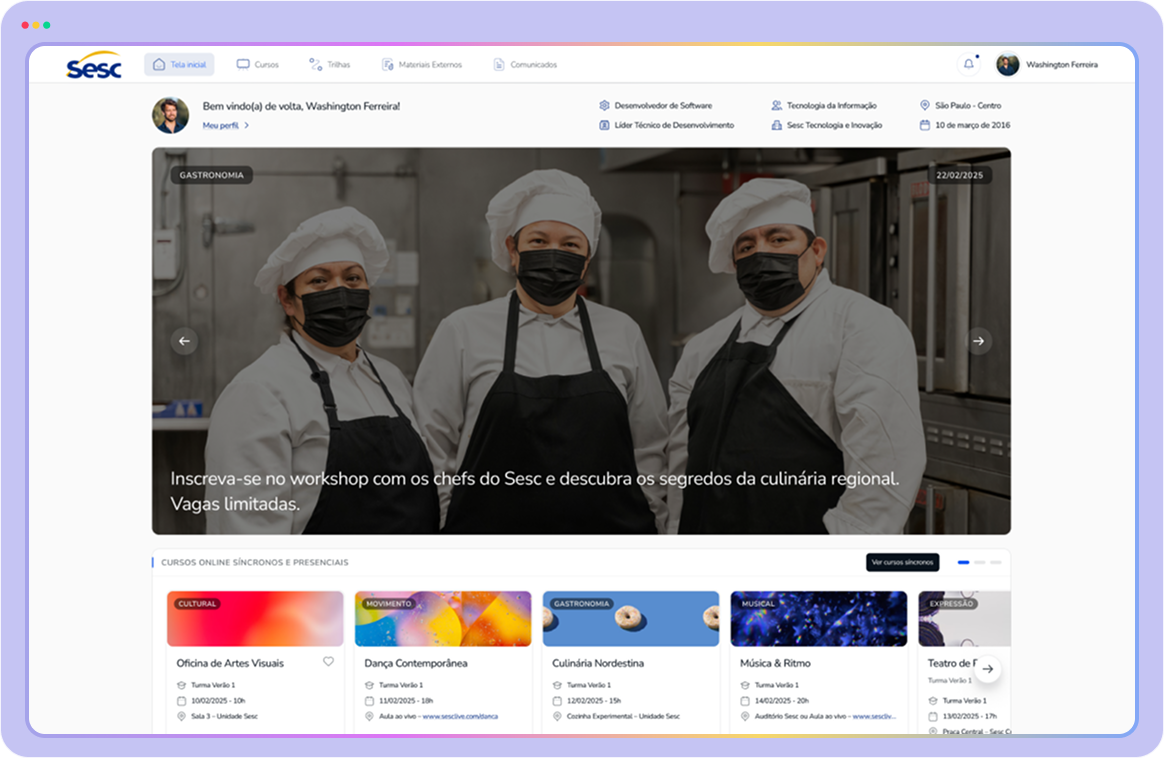
Task: Click Turma Verão 1 icon on Dança Contemporânea
Action: (369, 685)
